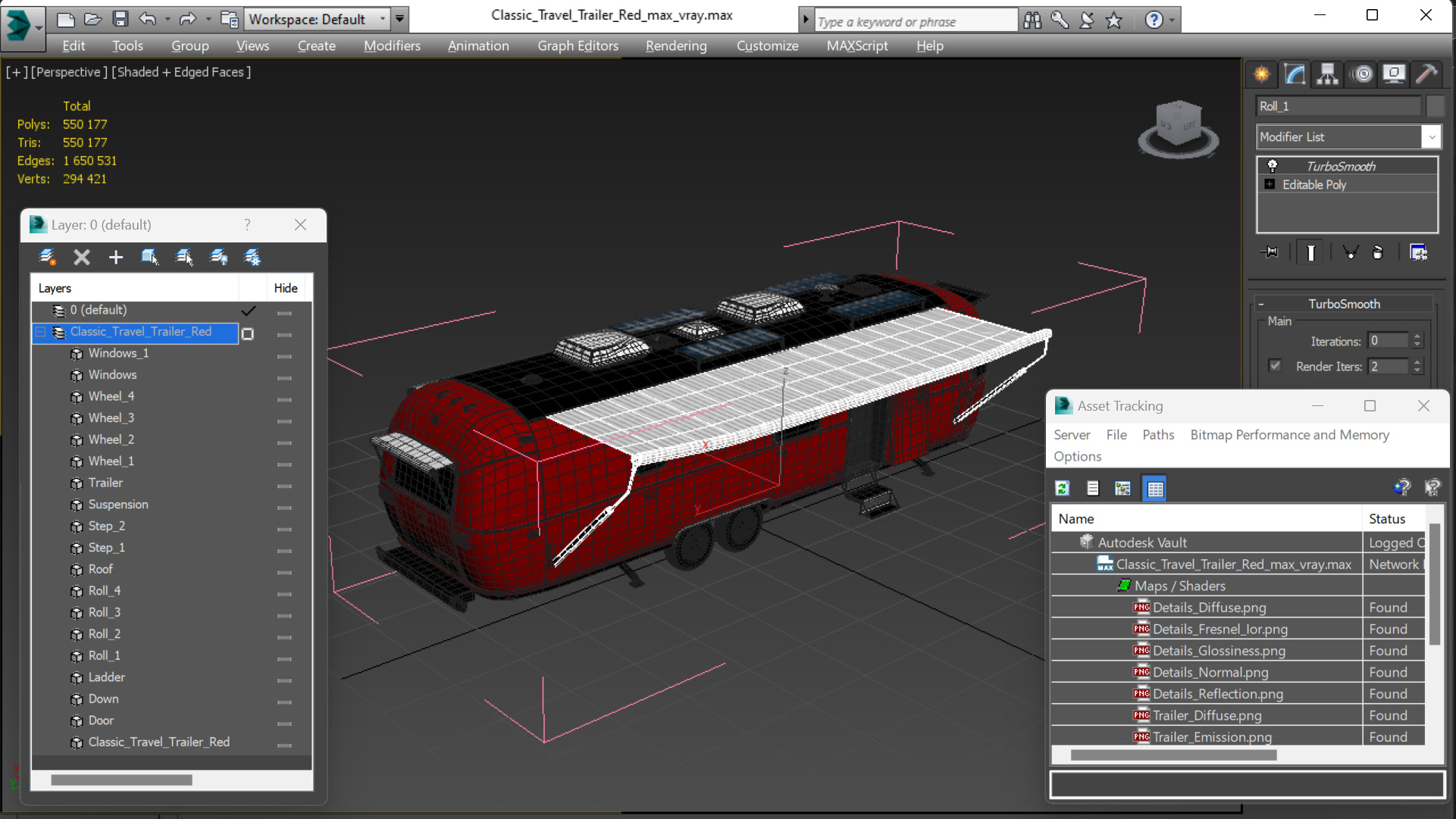
Task: Expand the search field arrow
Action: click(806, 20)
